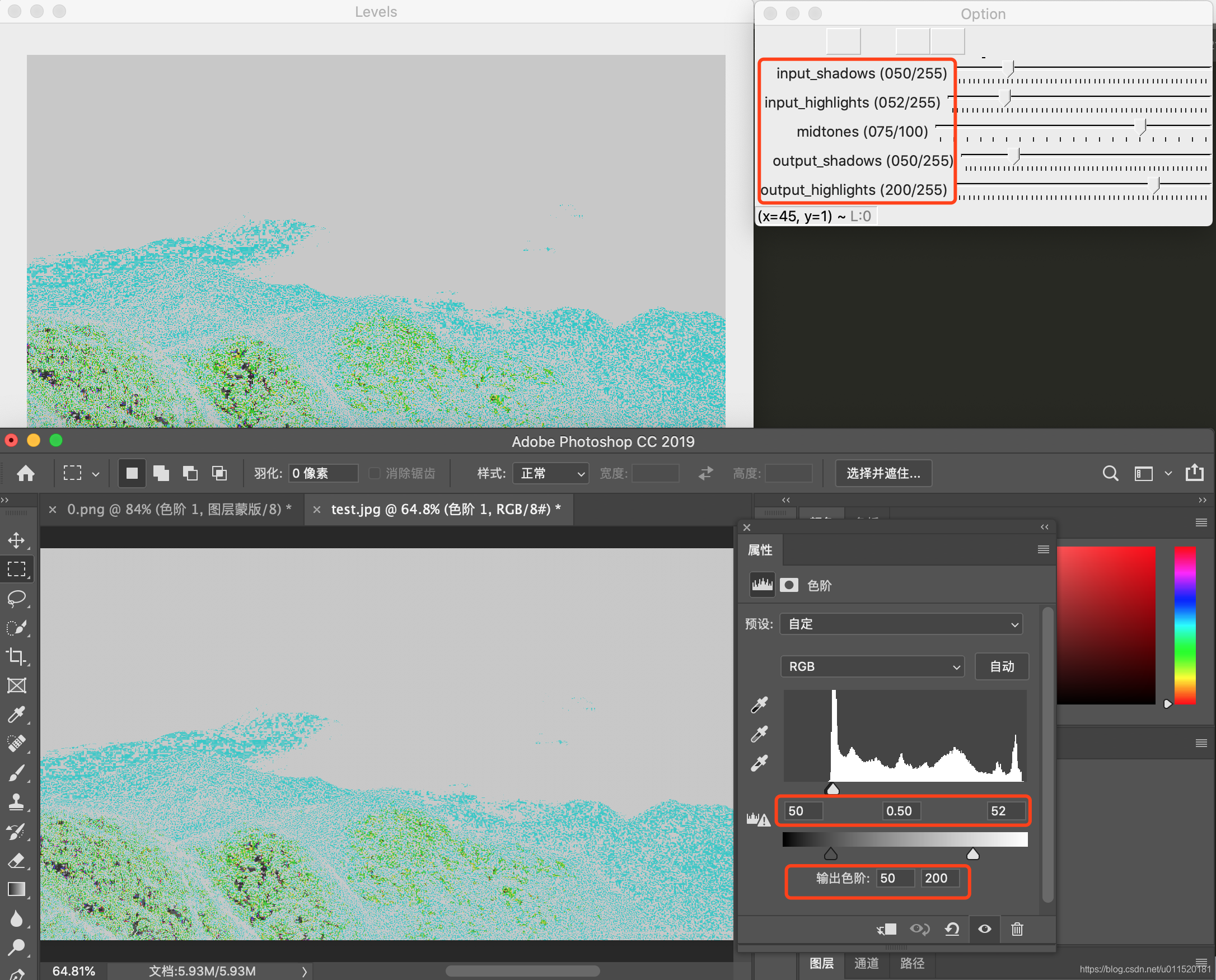Screen dimensions: 1216x980
Task: Click the trash icon to delete adjustment layer
Action: pos(1017,928)
